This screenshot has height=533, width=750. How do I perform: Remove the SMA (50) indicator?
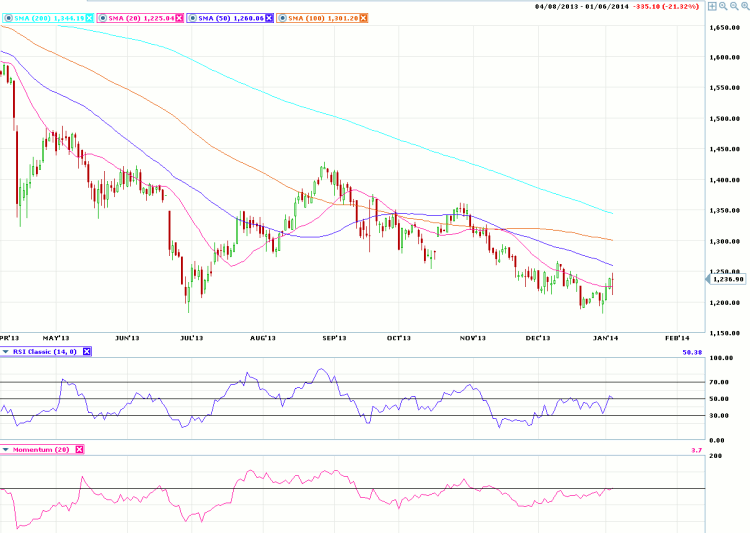tap(266, 18)
